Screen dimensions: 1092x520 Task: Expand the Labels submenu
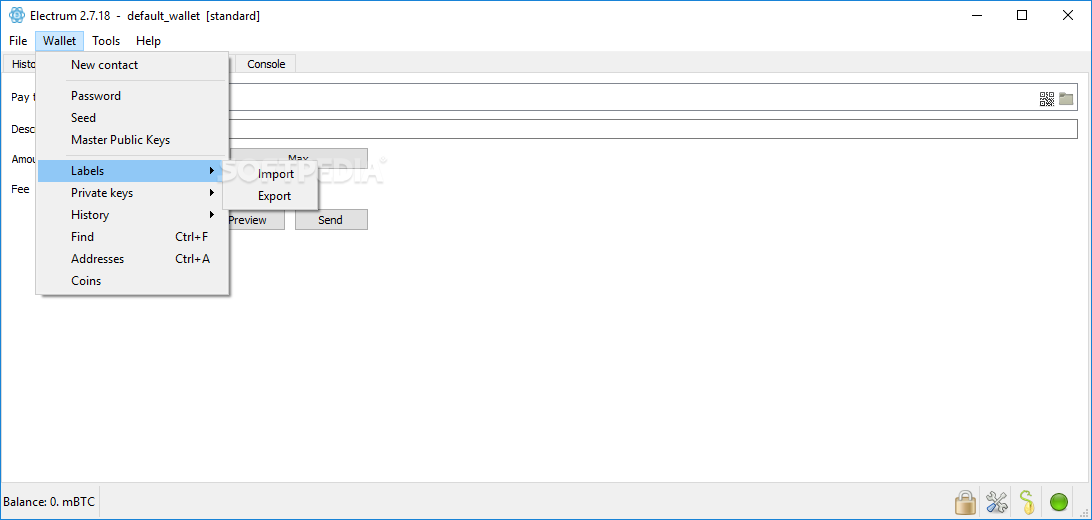[x=132, y=171]
